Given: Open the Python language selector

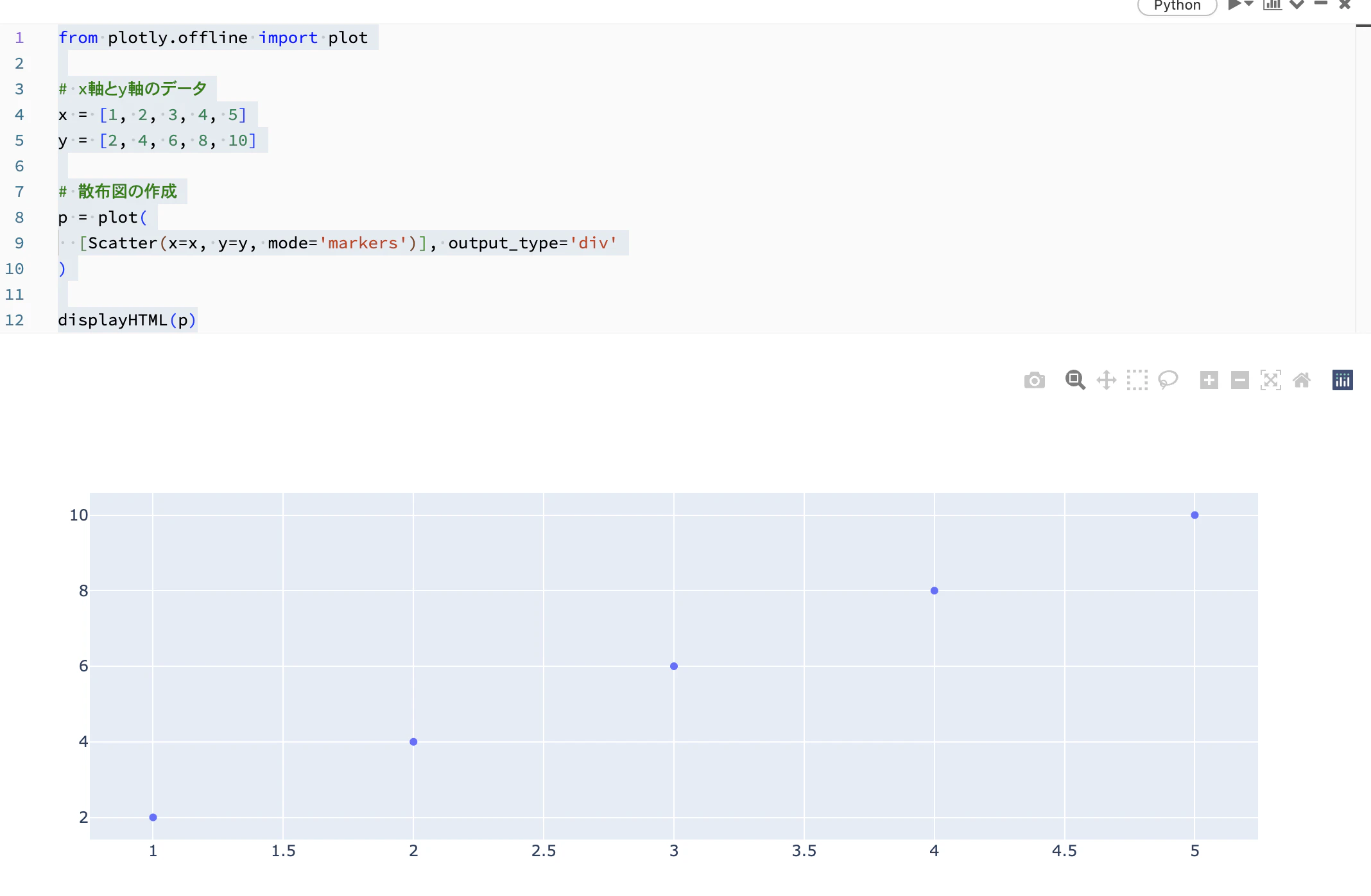Looking at the screenshot, I should click(x=1177, y=6).
